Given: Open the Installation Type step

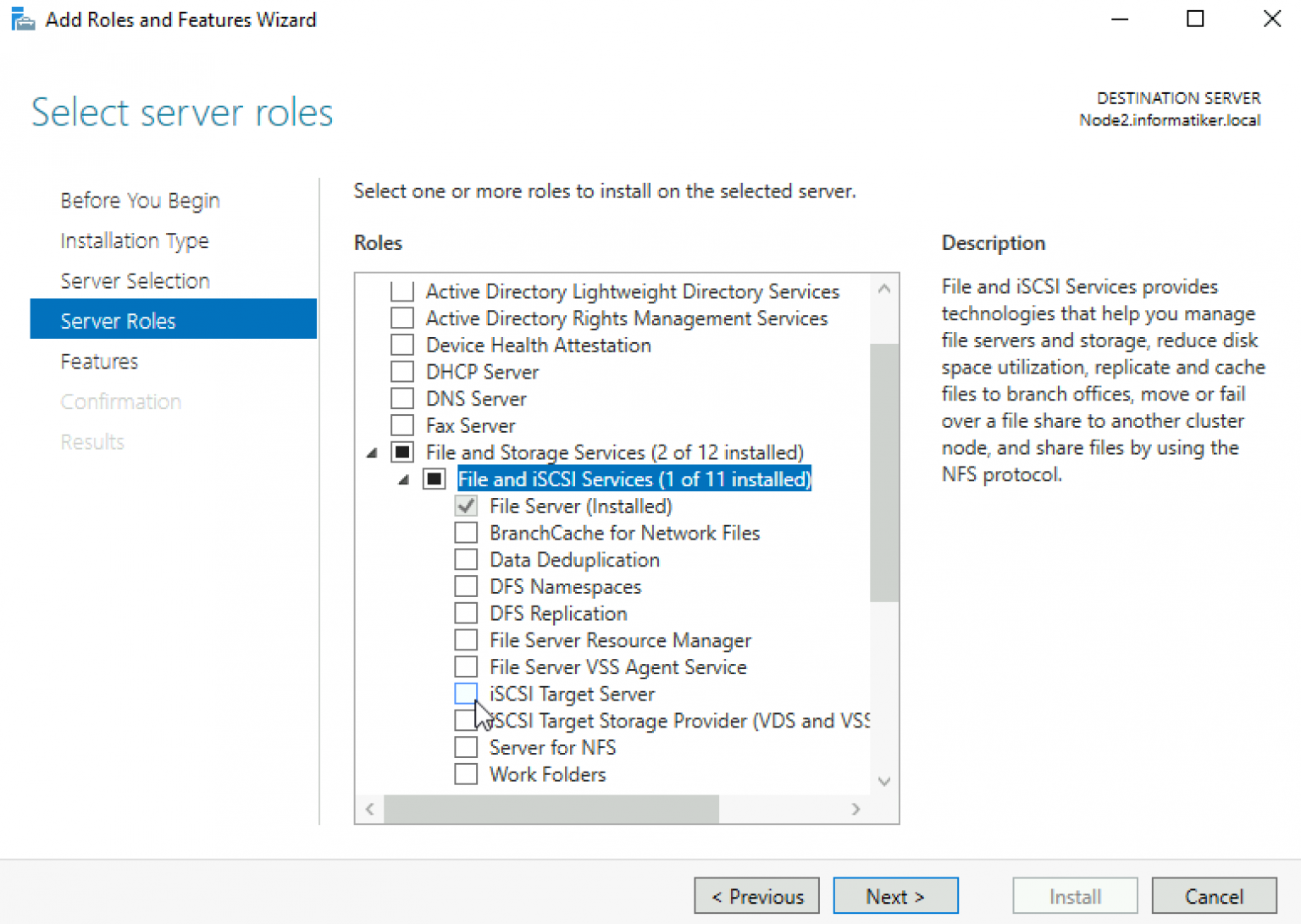Looking at the screenshot, I should click(x=134, y=241).
